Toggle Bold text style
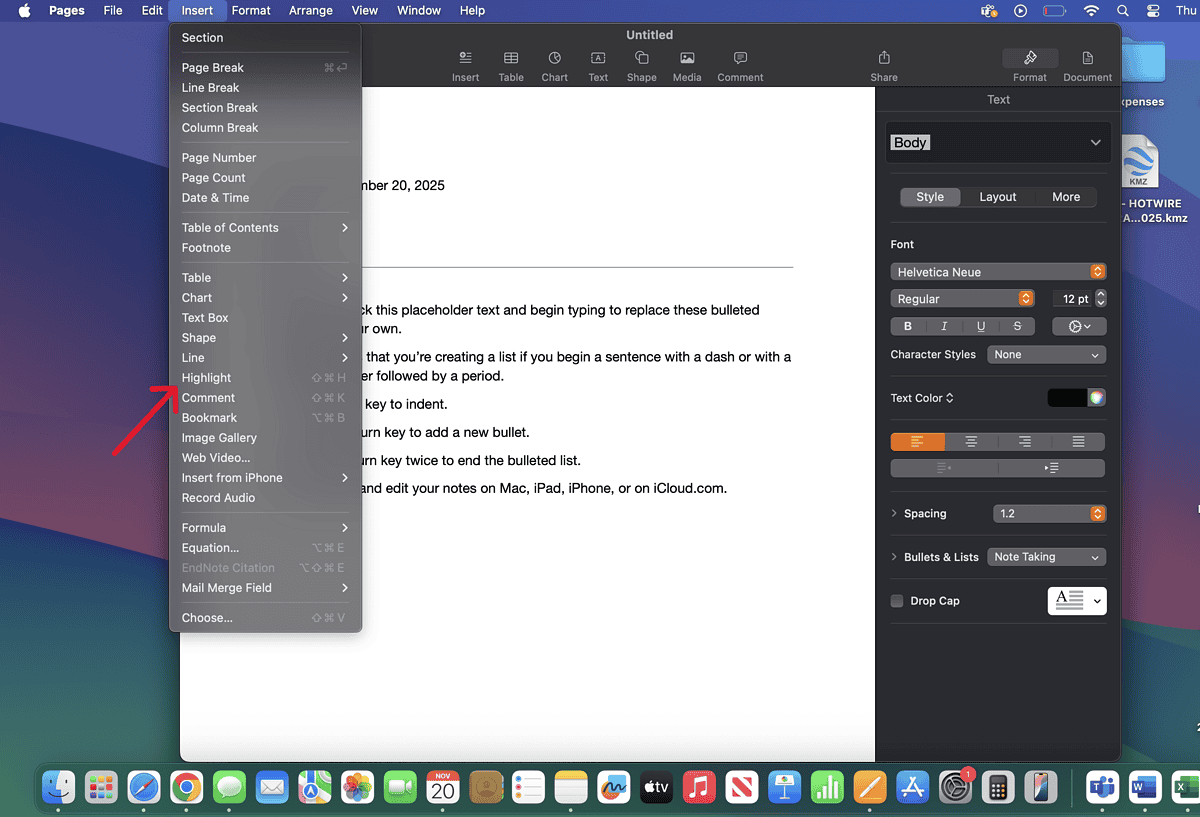1200x817 pixels. (x=908, y=326)
